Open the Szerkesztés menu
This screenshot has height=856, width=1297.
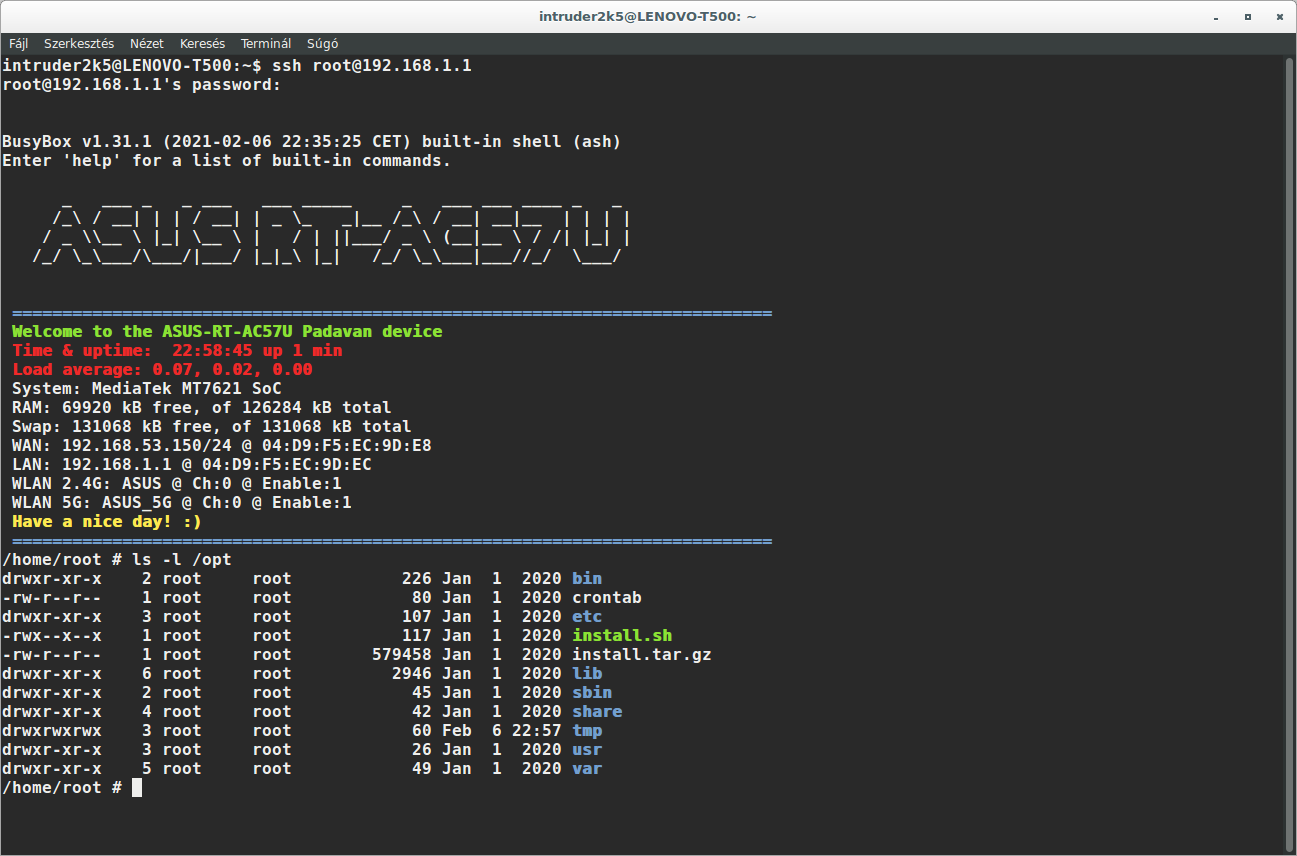click(x=79, y=43)
